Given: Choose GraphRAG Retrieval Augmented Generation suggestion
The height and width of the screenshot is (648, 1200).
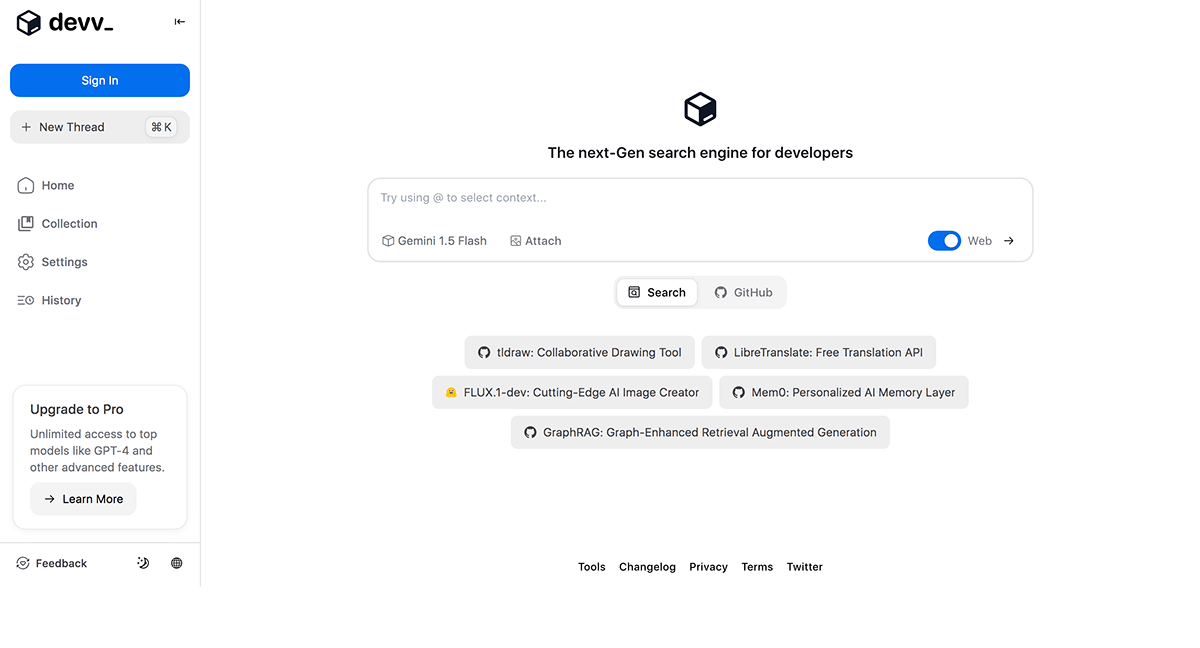Looking at the screenshot, I should coord(700,432).
